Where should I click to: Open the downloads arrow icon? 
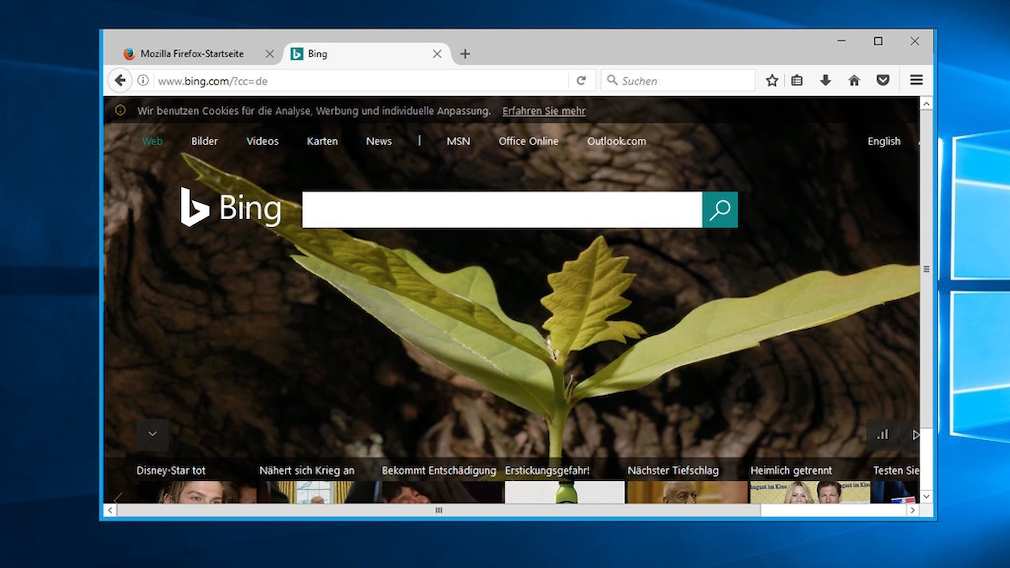[x=825, y=80]
